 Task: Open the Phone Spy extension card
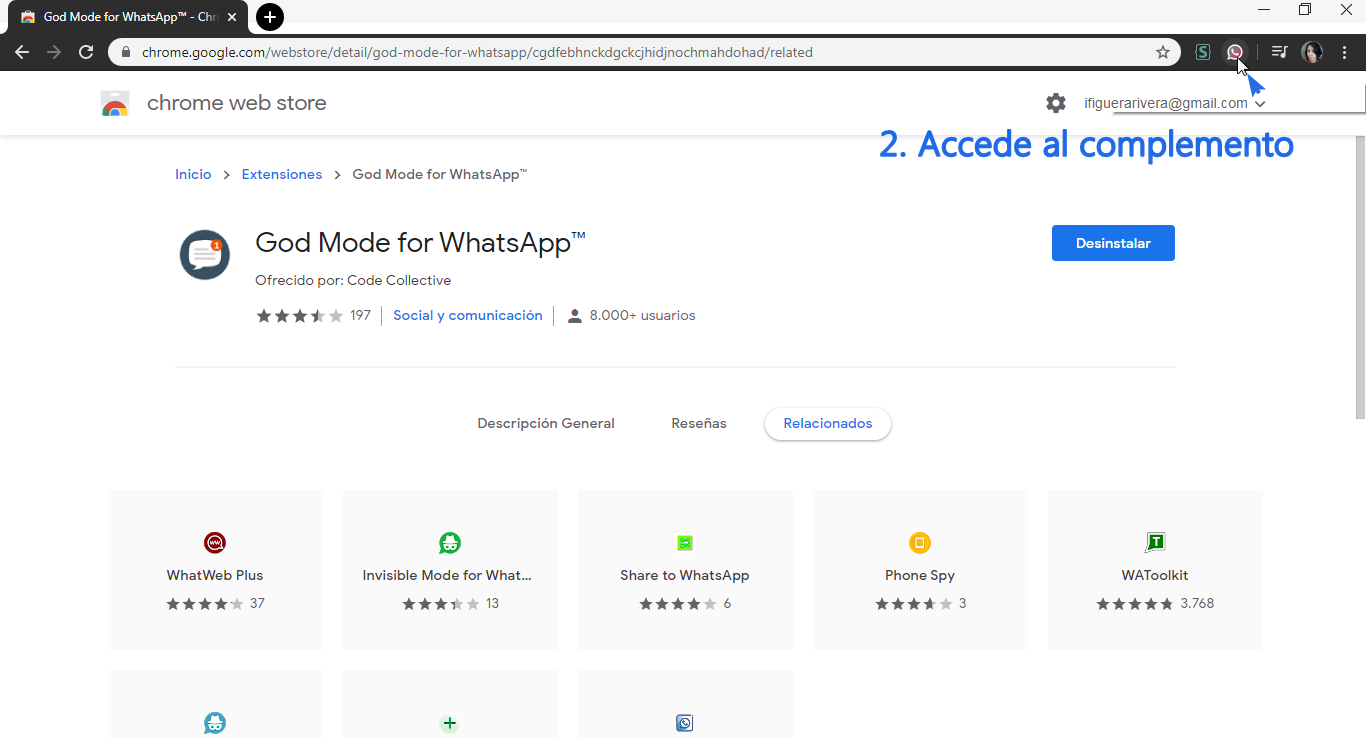coord(920,570)
